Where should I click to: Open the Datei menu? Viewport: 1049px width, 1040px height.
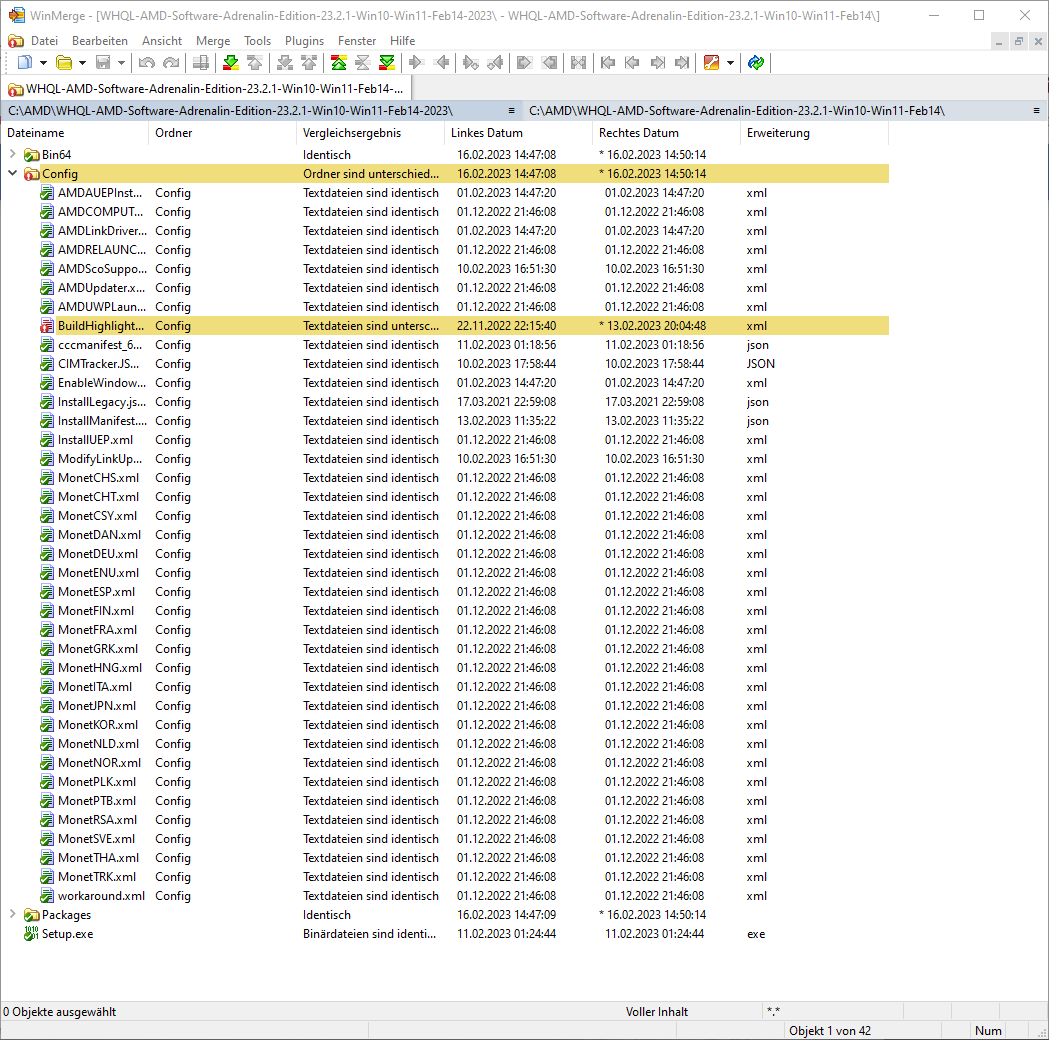(x=44, y=41)
